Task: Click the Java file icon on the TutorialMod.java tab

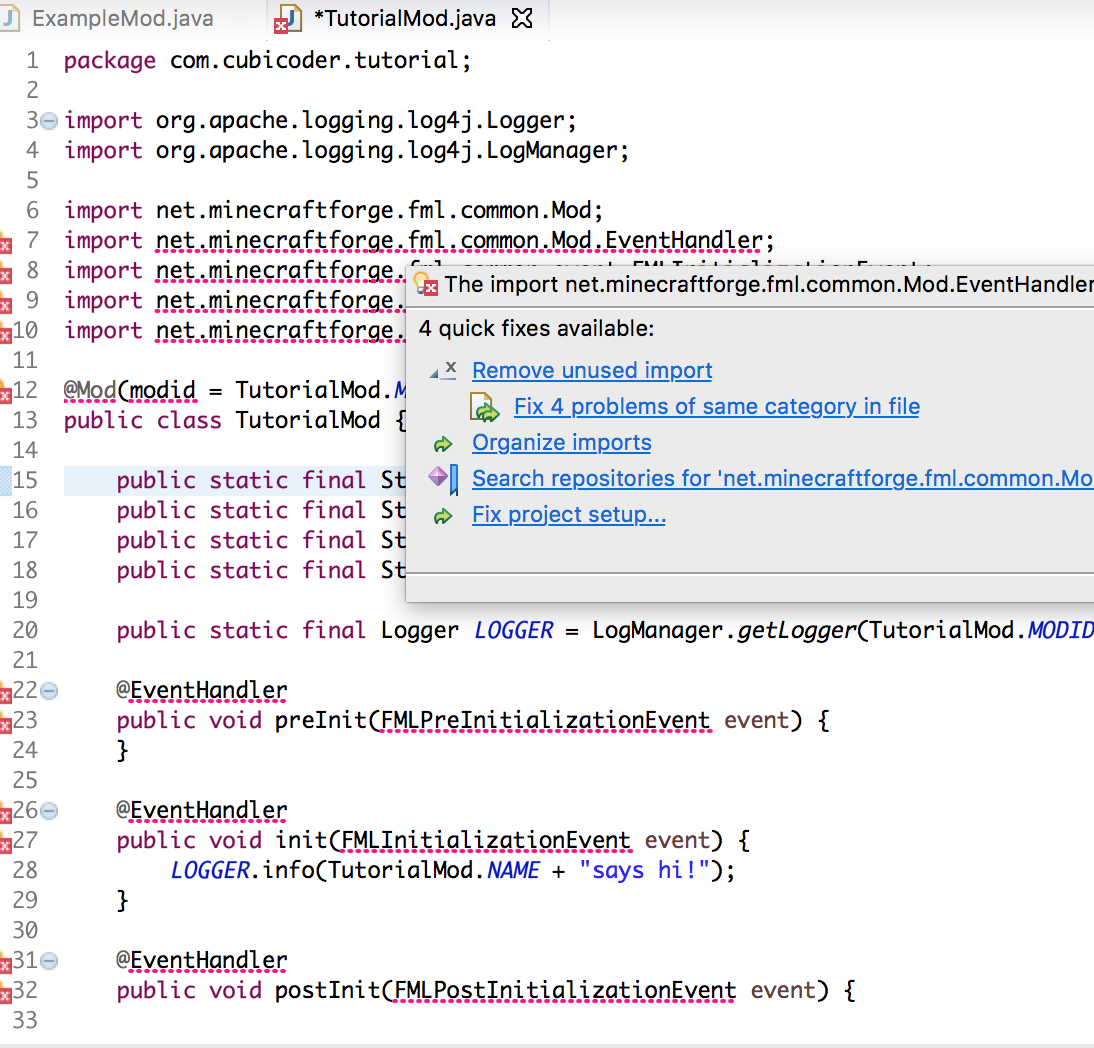Action: [x=289, y=19]
